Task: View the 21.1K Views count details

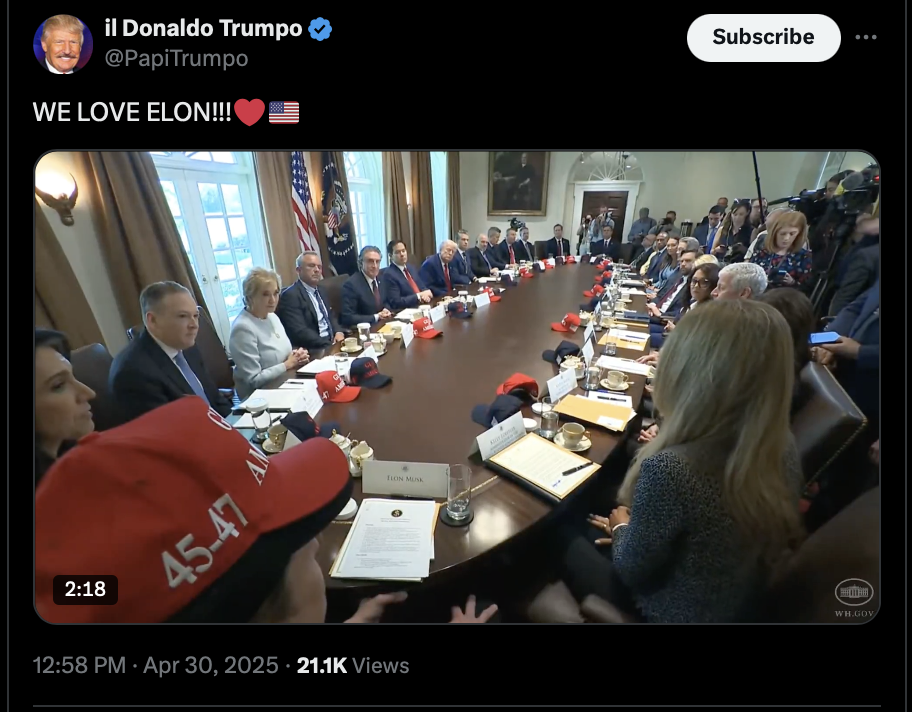Action: pyautogui.click(x=352, y=665)
